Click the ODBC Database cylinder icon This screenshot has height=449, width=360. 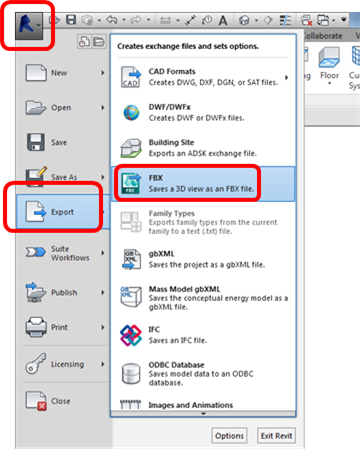click(x=131, y=374)
